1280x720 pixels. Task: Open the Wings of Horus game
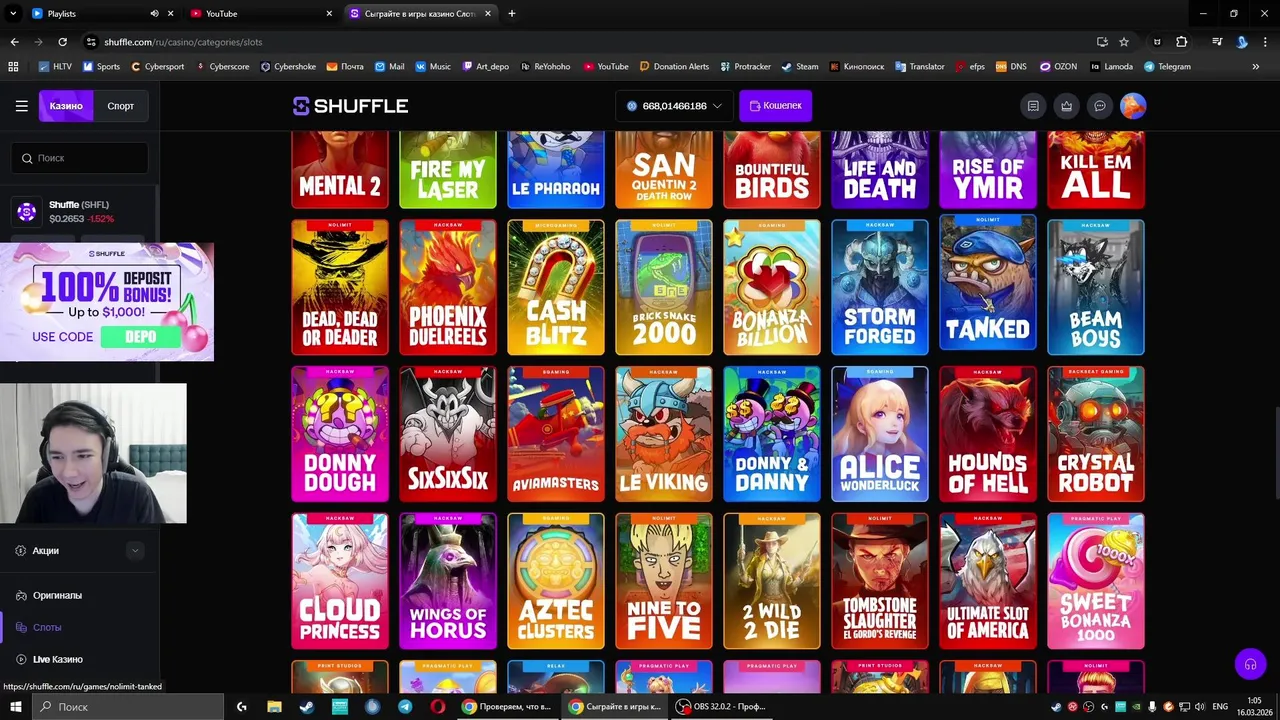tap(448, 581)
